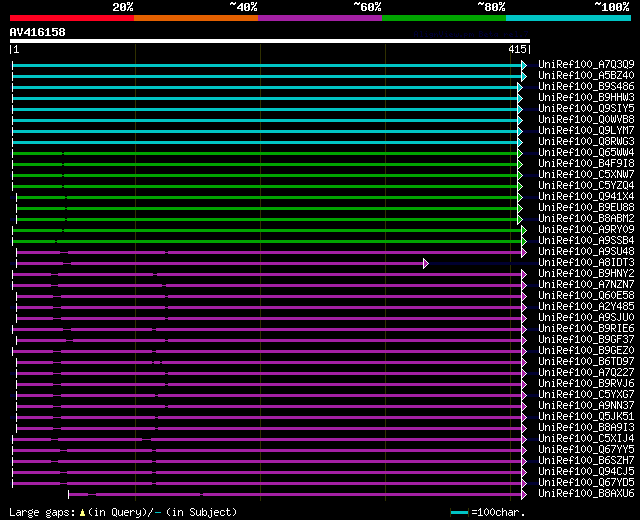Select the text UniRef100_A9SSB4

coord(586,241)
